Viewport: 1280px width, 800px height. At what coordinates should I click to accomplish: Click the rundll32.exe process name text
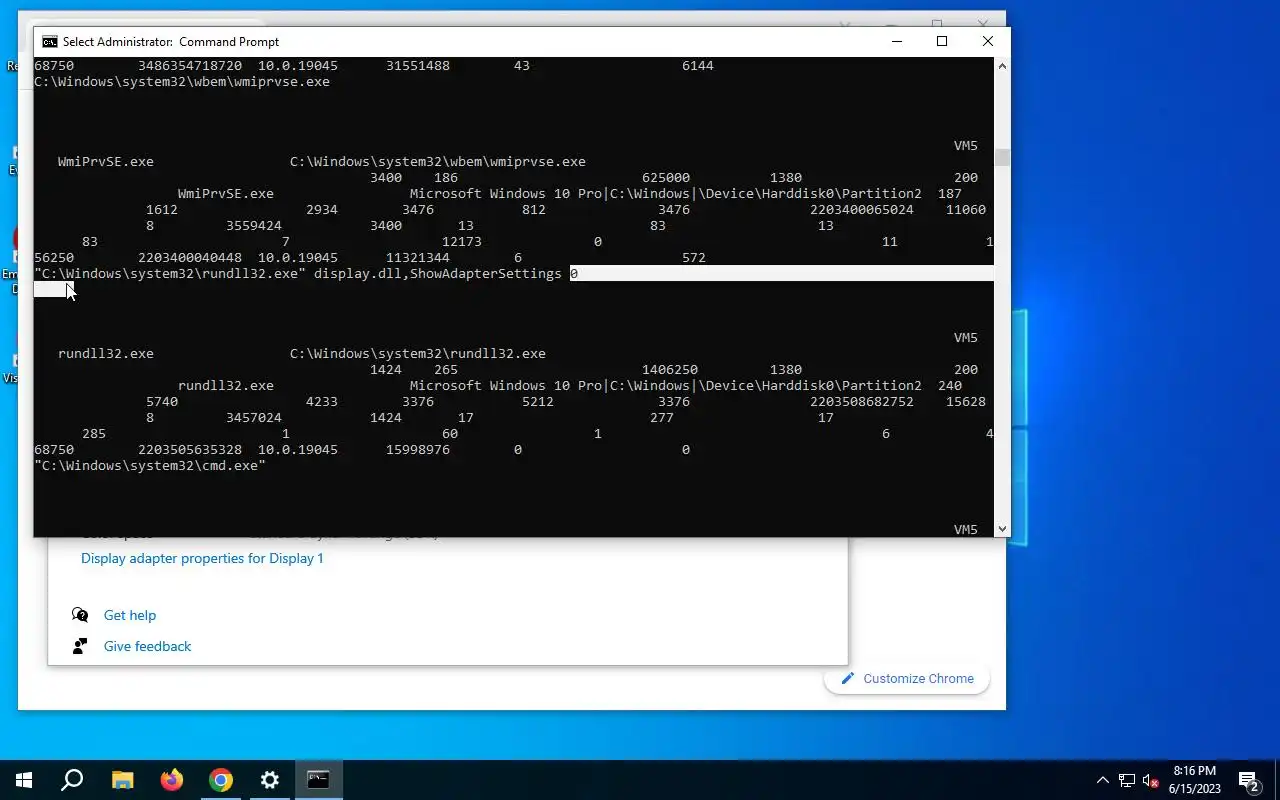106,353
